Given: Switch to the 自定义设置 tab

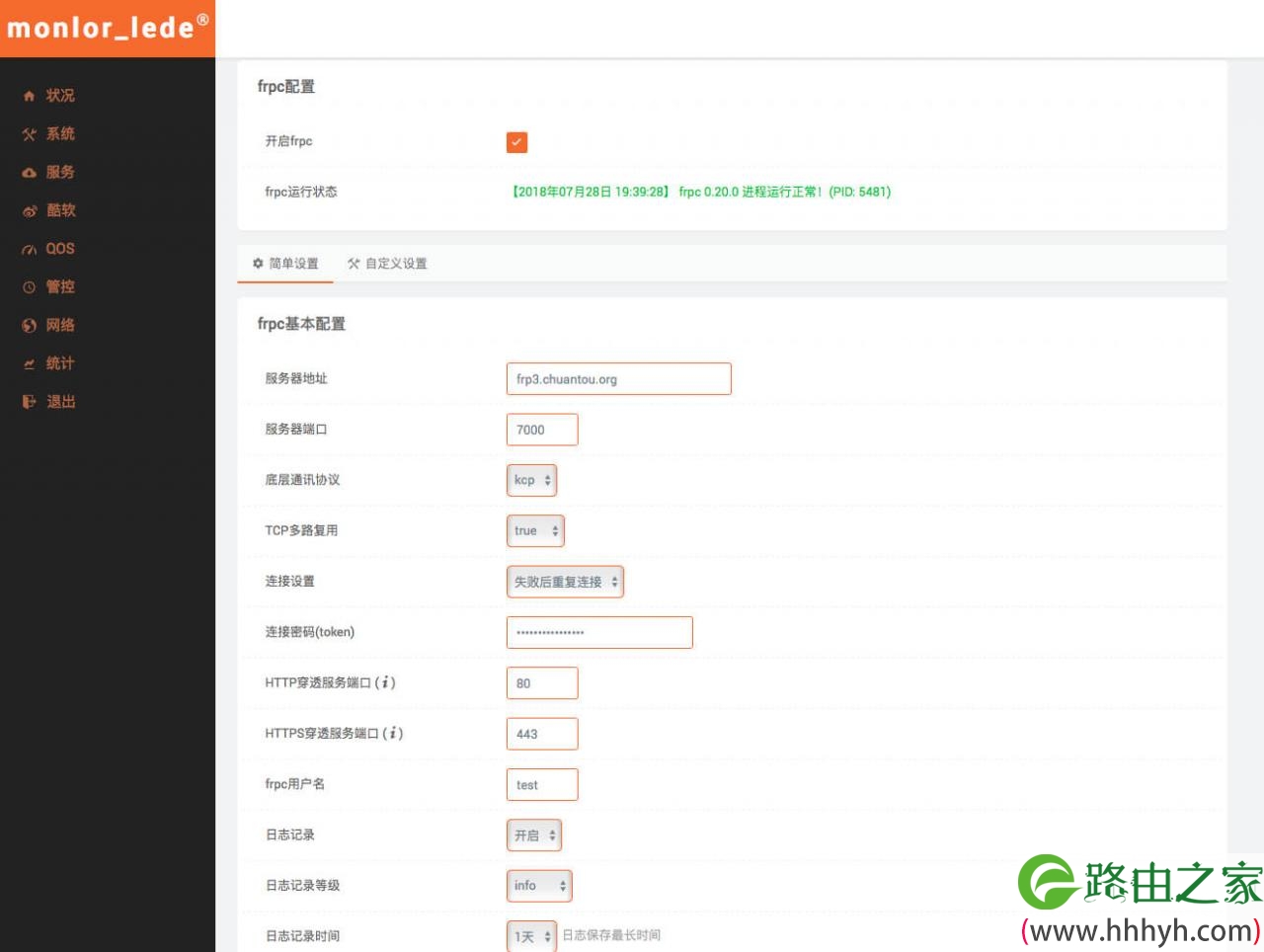Looking at the screenshot, I should (x=387, y=264).
